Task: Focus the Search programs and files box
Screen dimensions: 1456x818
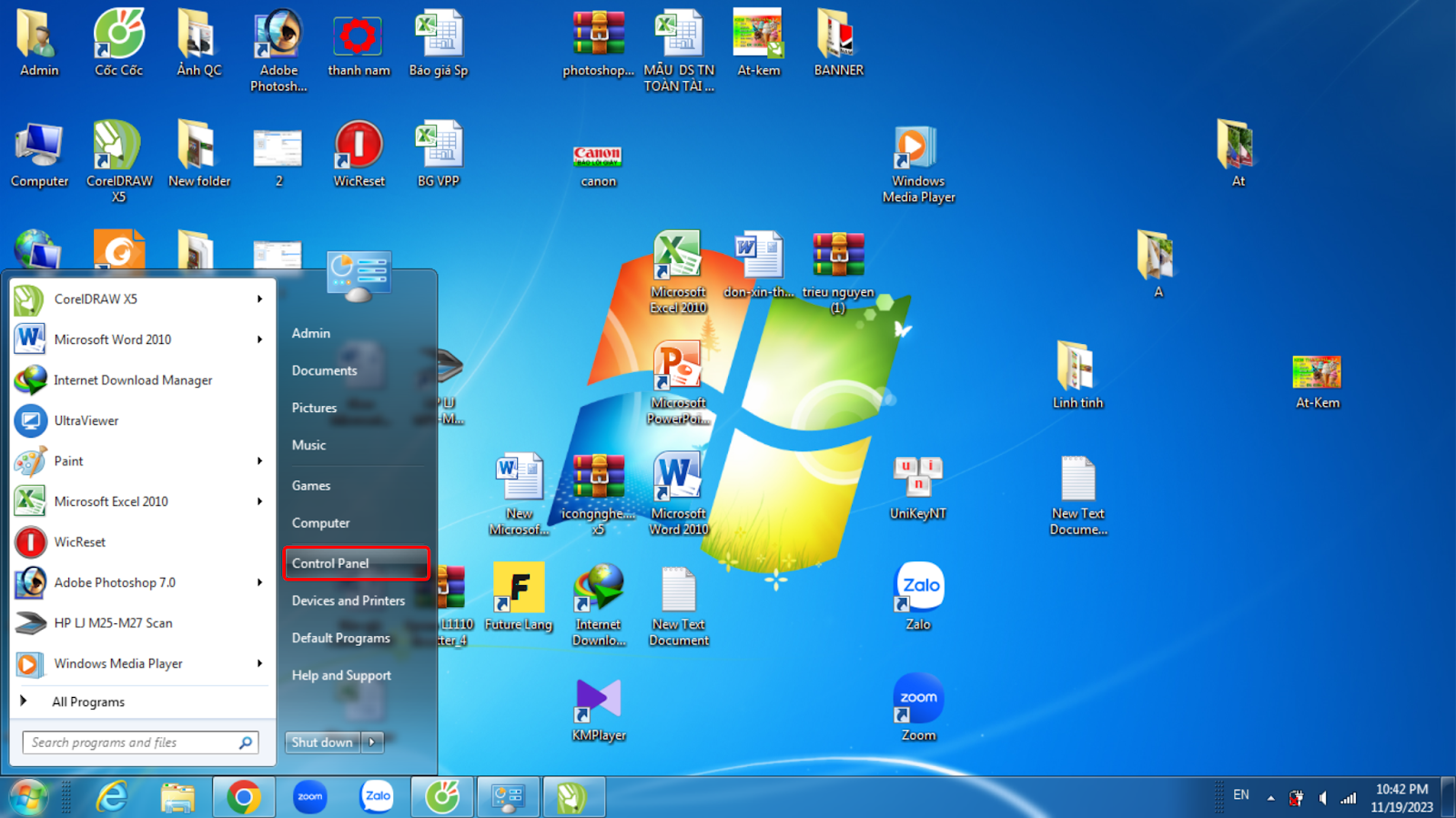Action: 140,742
